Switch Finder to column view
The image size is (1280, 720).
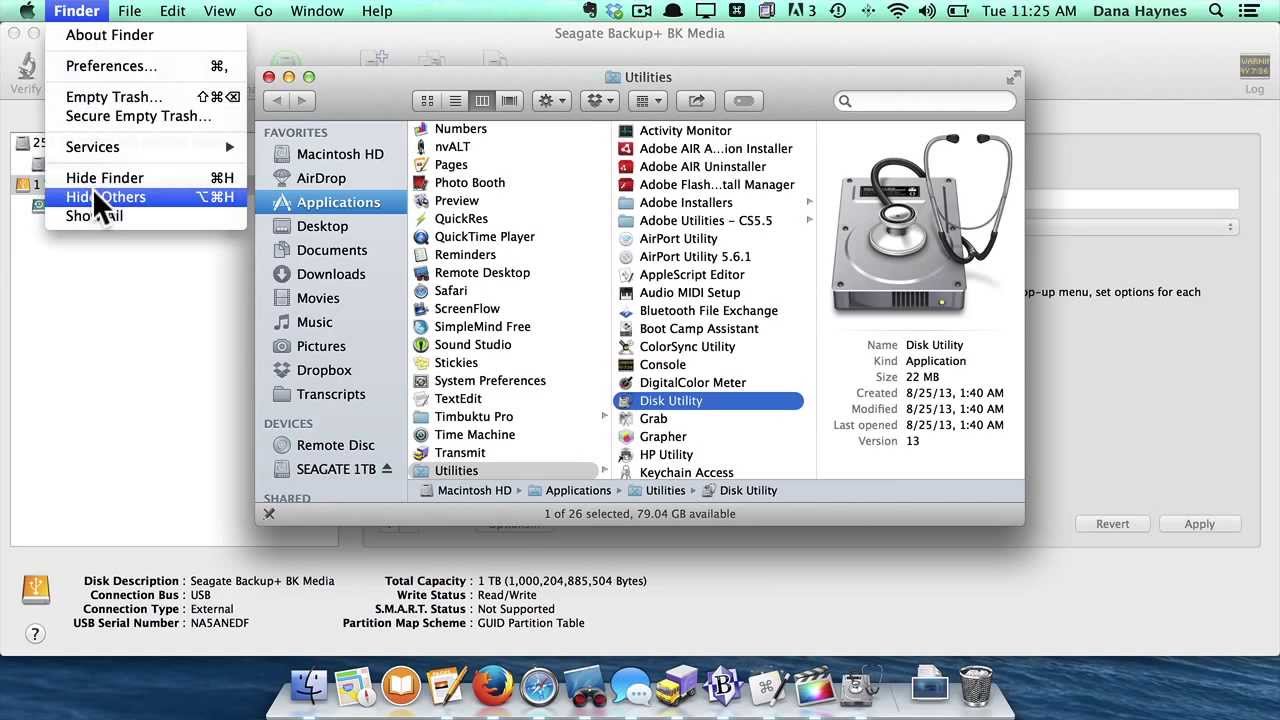coord(482,101)
